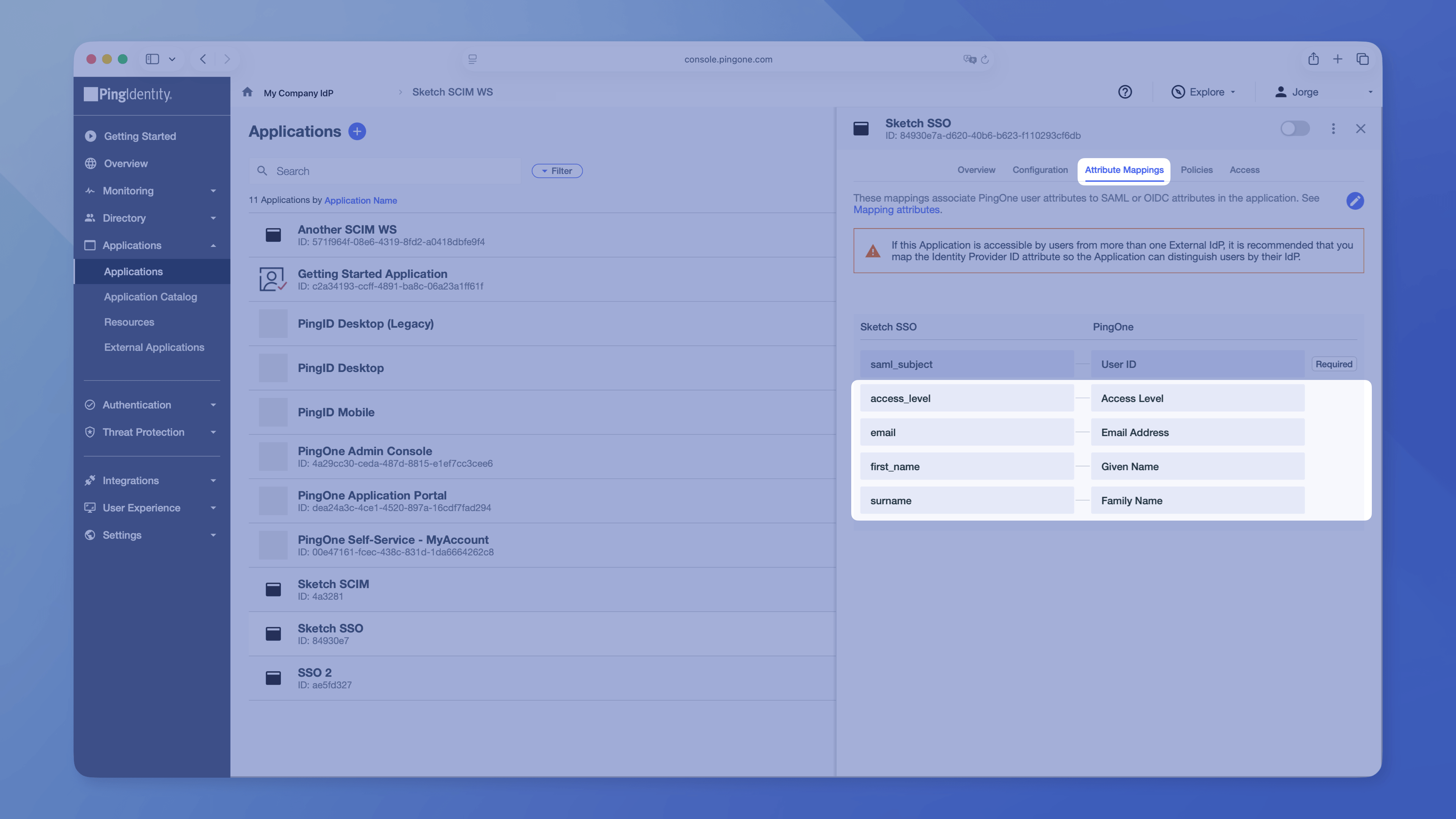1456x819 pixels.
Task: Click the SSO 2 application icon
Action: 273,678
